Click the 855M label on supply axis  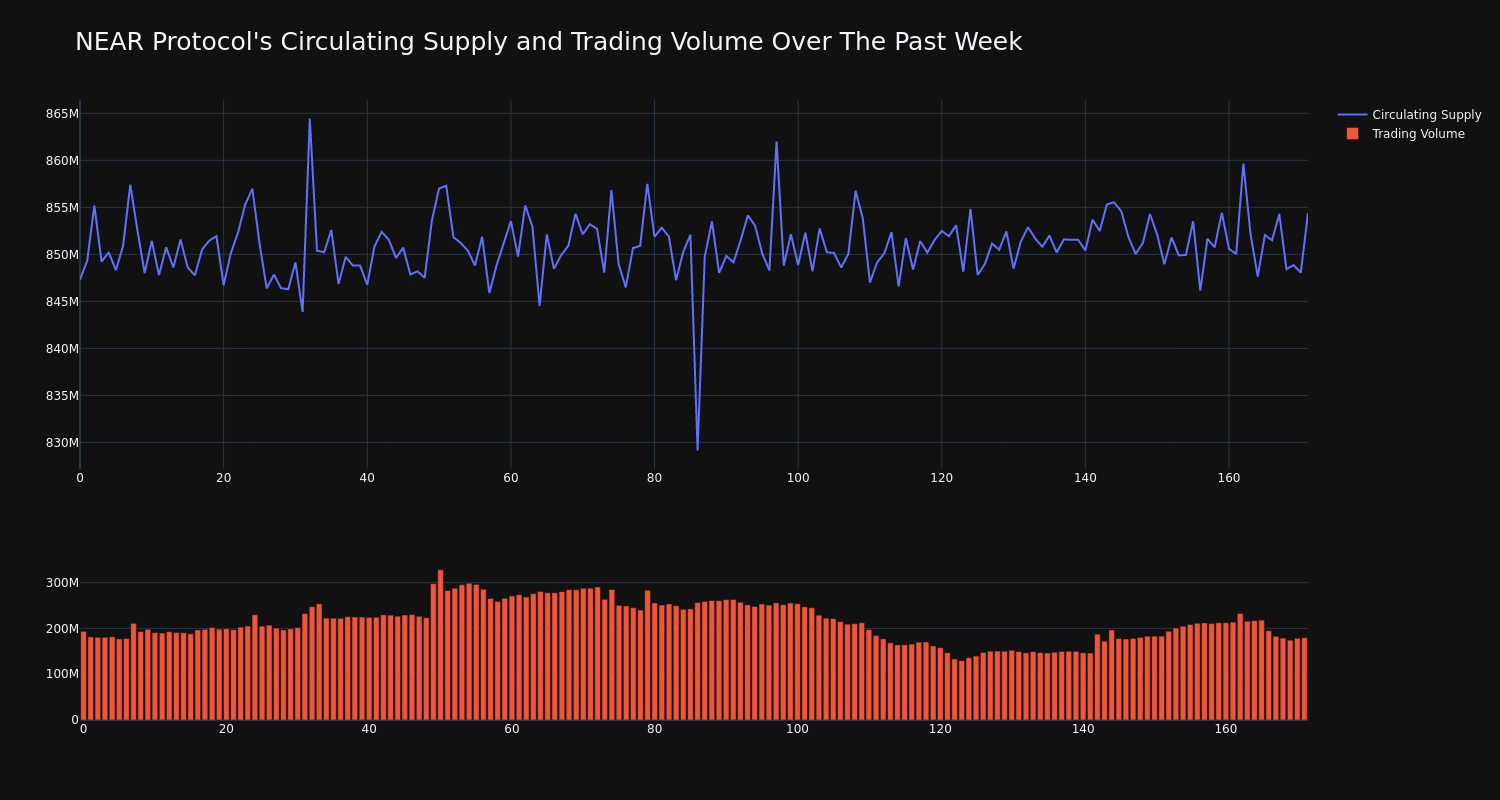[x=62, y=208]
